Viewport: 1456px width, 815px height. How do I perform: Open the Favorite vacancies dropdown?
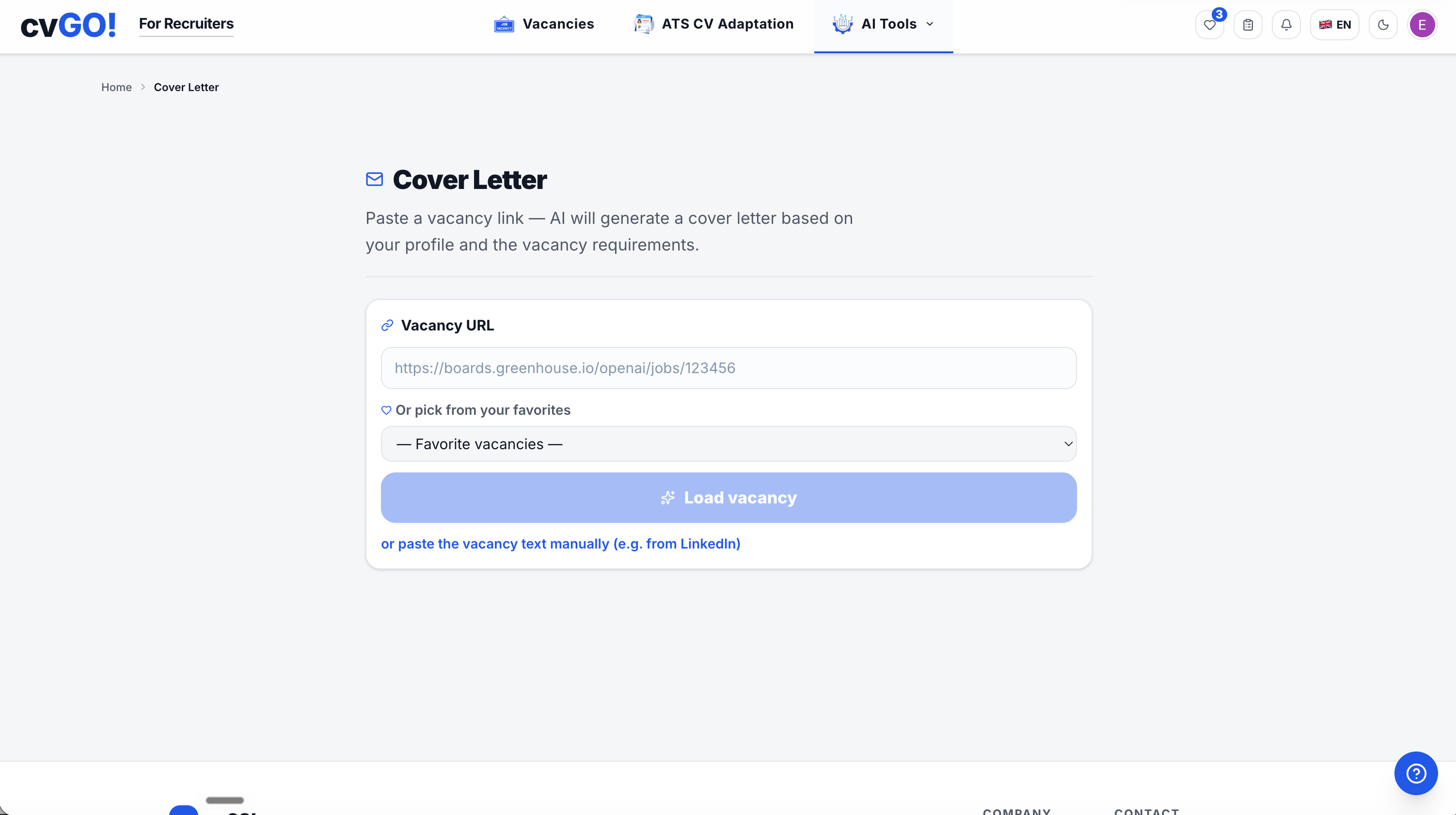pos(728,444)
